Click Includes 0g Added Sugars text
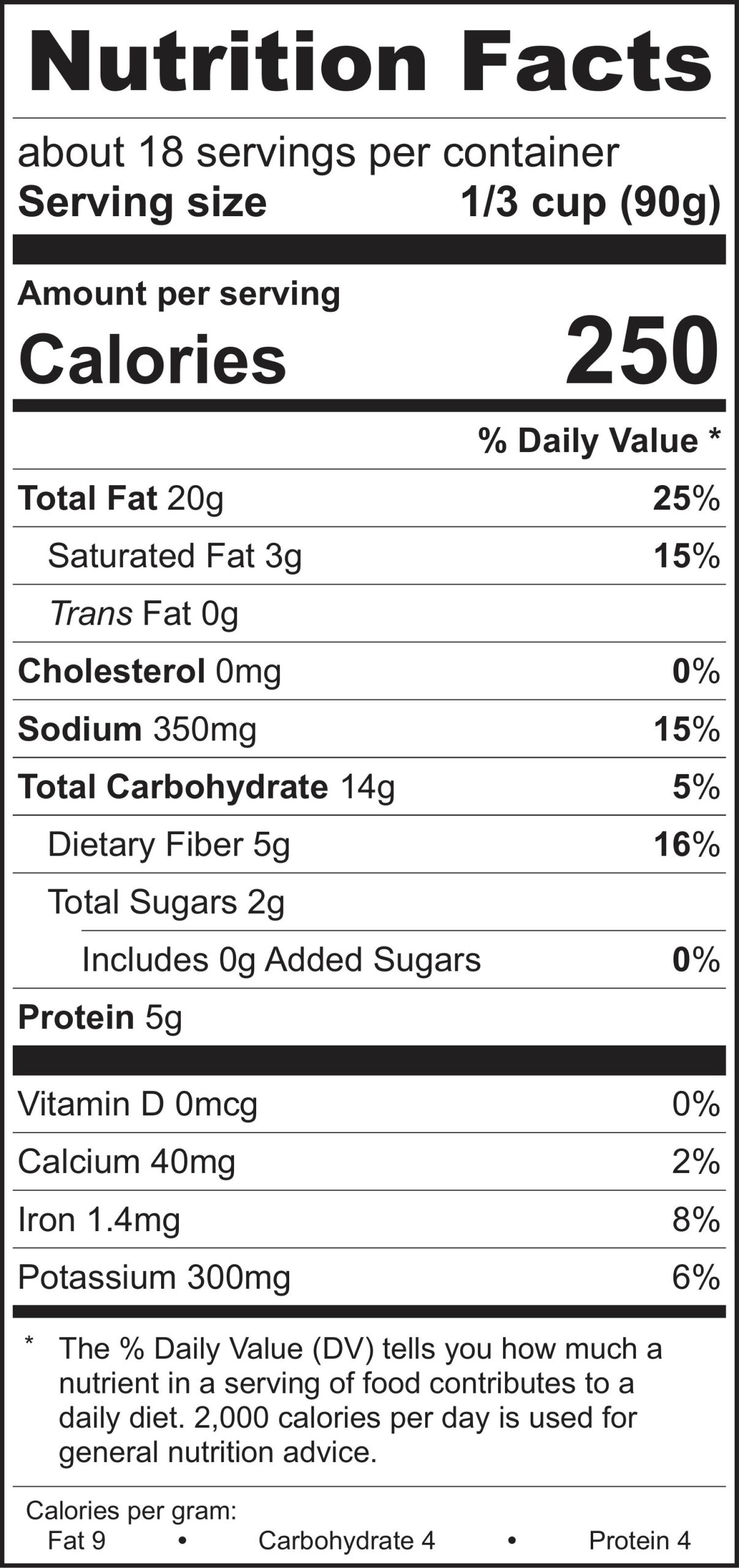This screenshot has width=739, height=1568. pos(281,959)
